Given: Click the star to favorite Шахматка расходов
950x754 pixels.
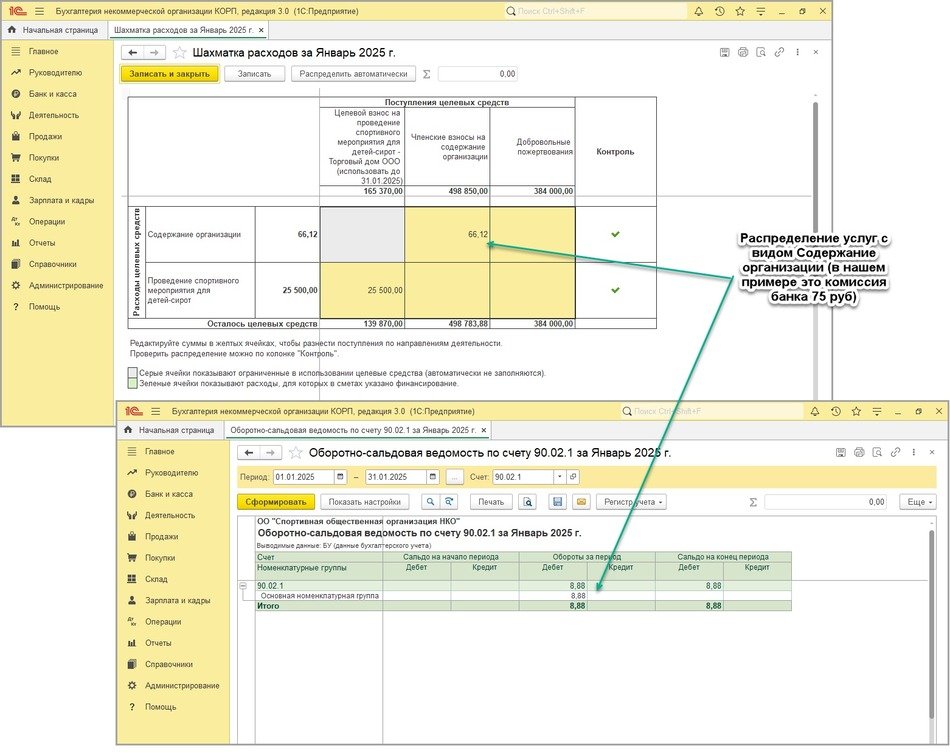Looking at the screenshot, I should (x=180, y=52).
